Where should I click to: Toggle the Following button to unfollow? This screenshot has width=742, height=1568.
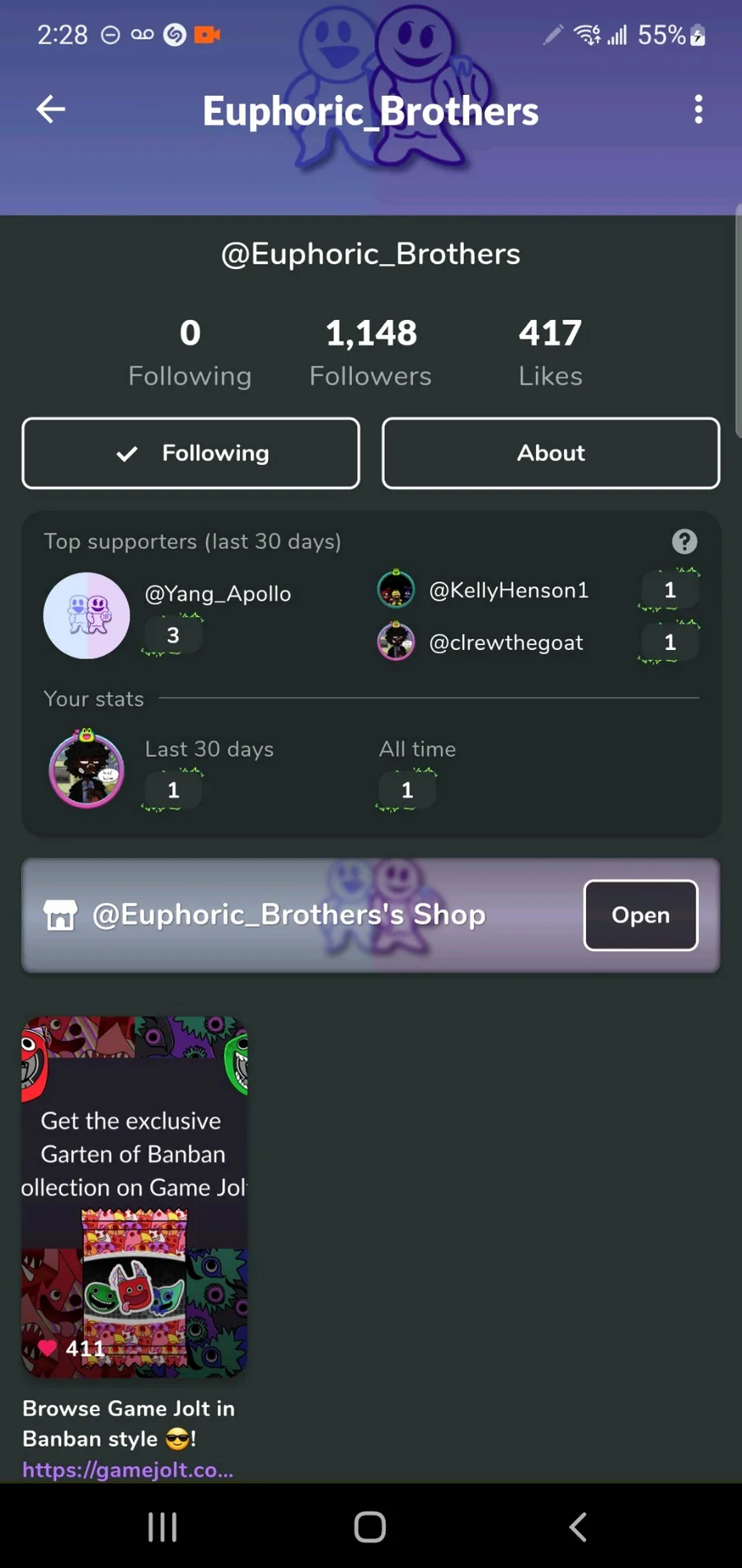pyautogui.click(x=190, y=453)
